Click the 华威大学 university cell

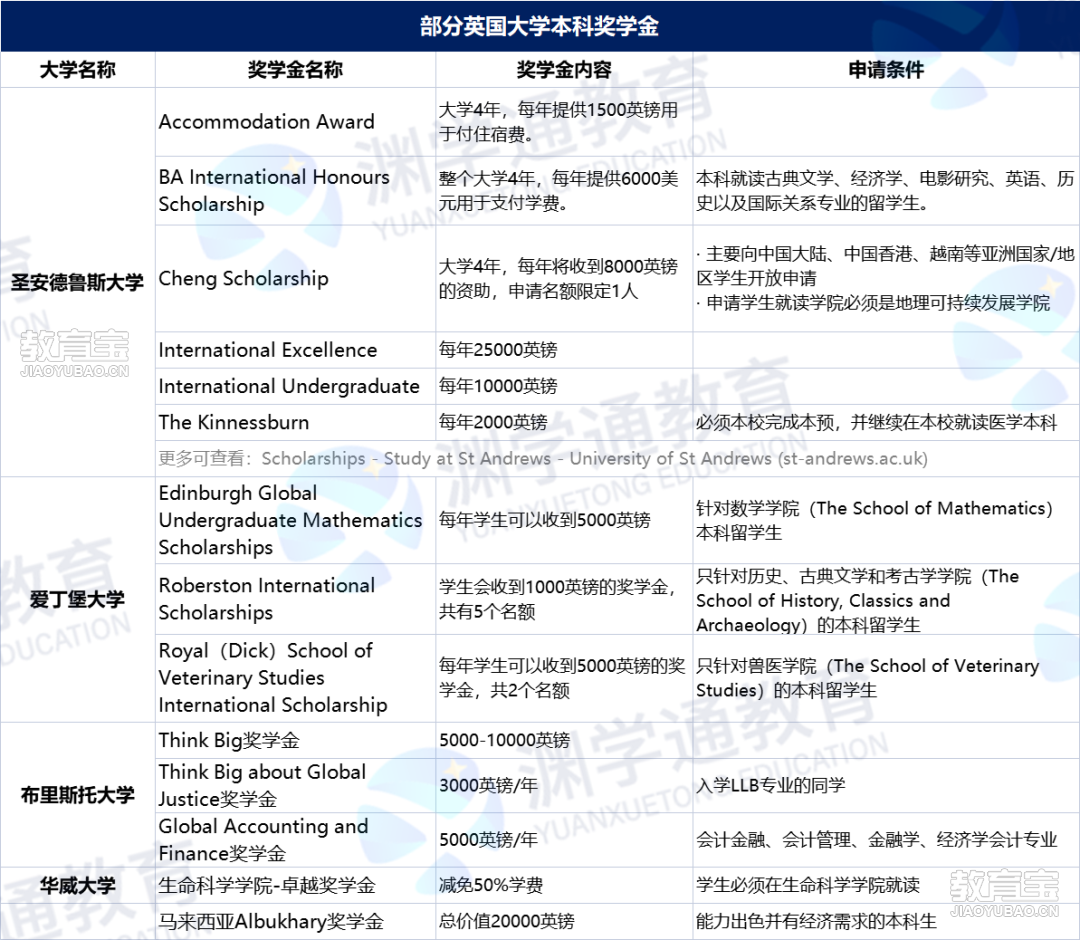click(x=78, y=885)
